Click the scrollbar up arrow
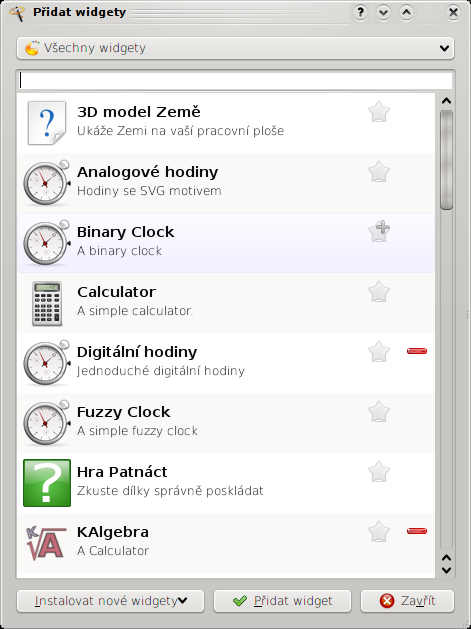 tap(447, 101)
